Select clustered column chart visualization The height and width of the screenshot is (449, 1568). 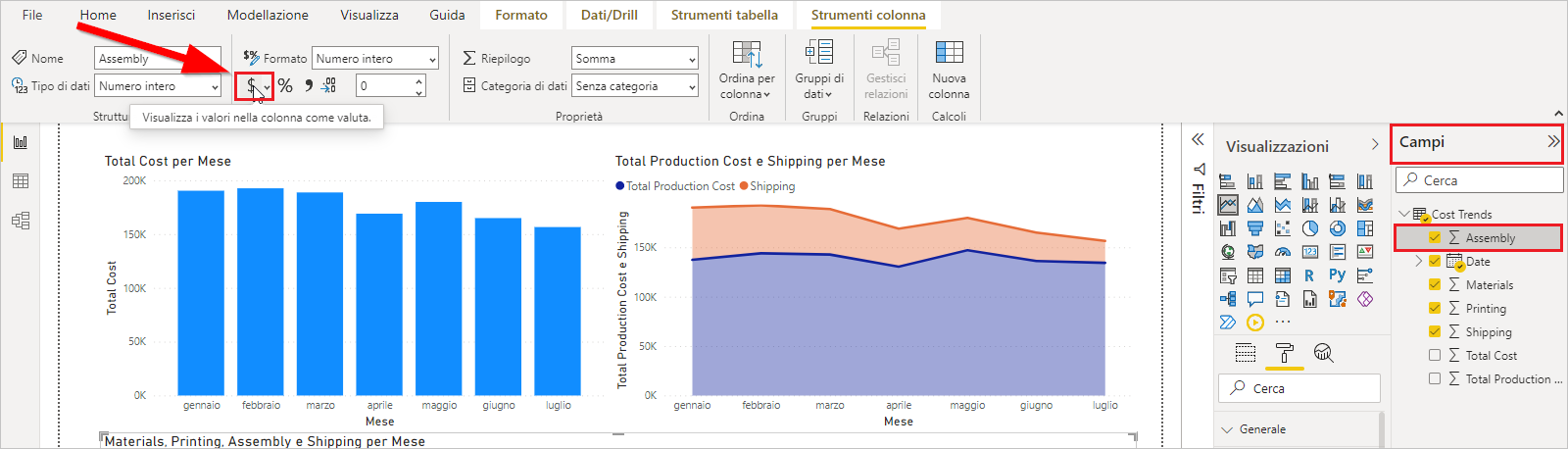coord(1309,181)
